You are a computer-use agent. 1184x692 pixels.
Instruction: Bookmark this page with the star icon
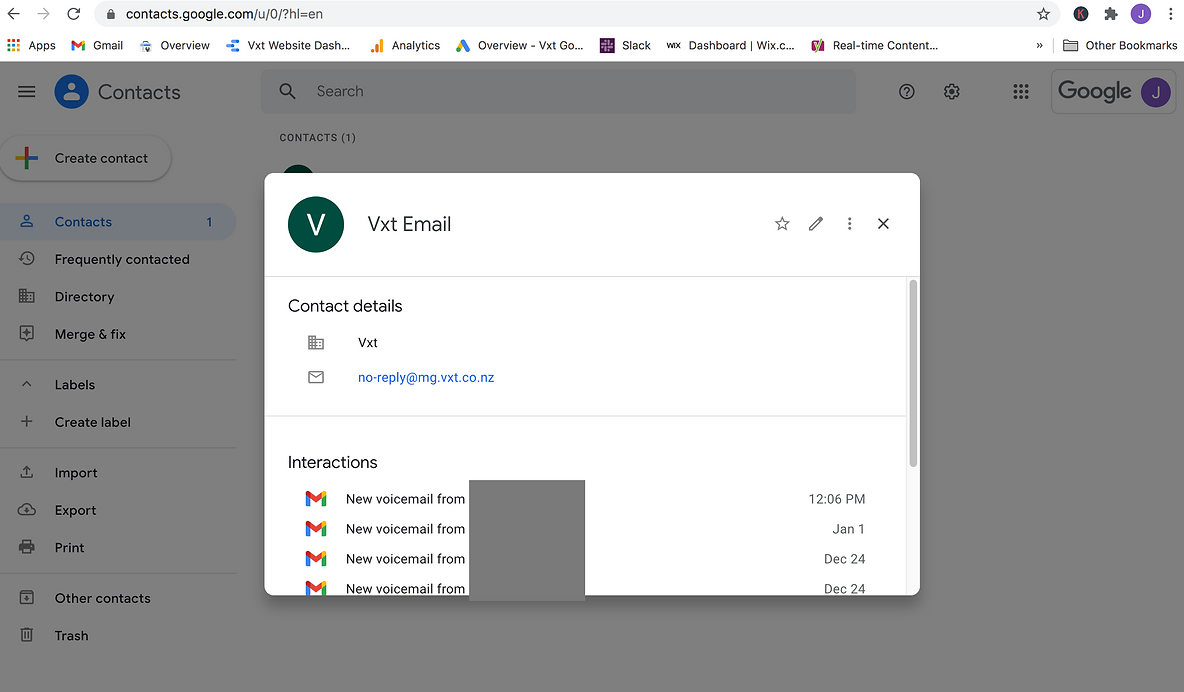coord(1044,14)
